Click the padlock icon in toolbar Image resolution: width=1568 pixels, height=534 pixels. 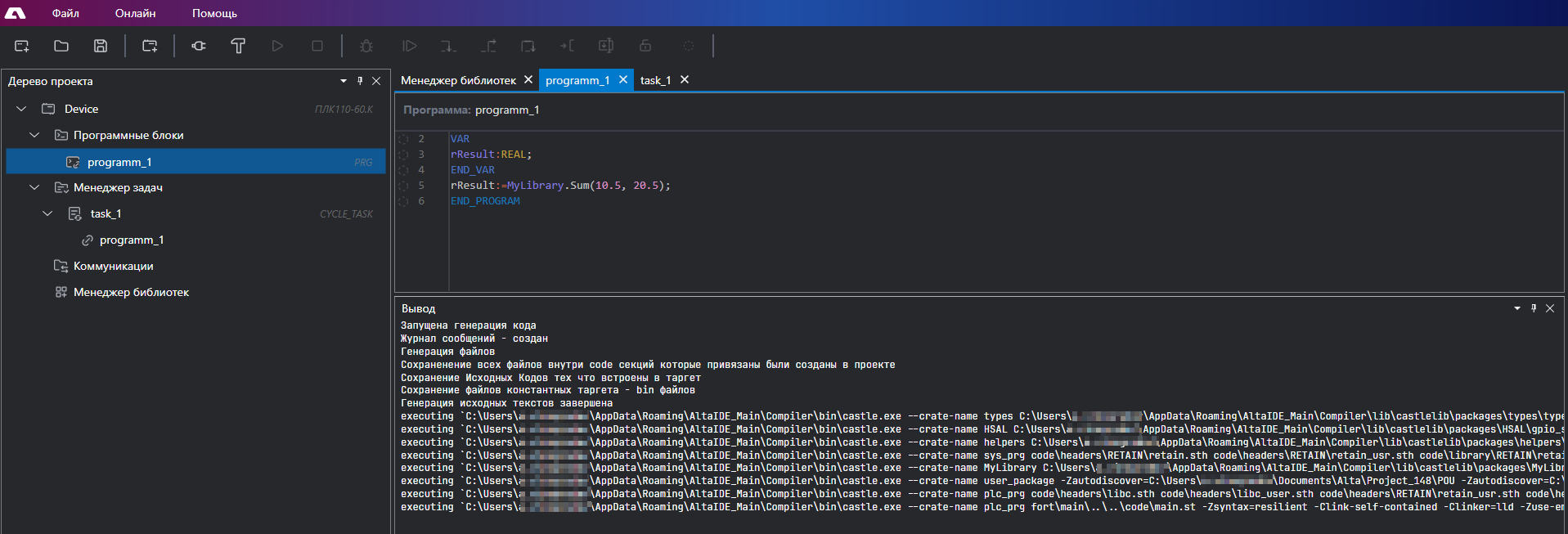[x=645, y=46]
